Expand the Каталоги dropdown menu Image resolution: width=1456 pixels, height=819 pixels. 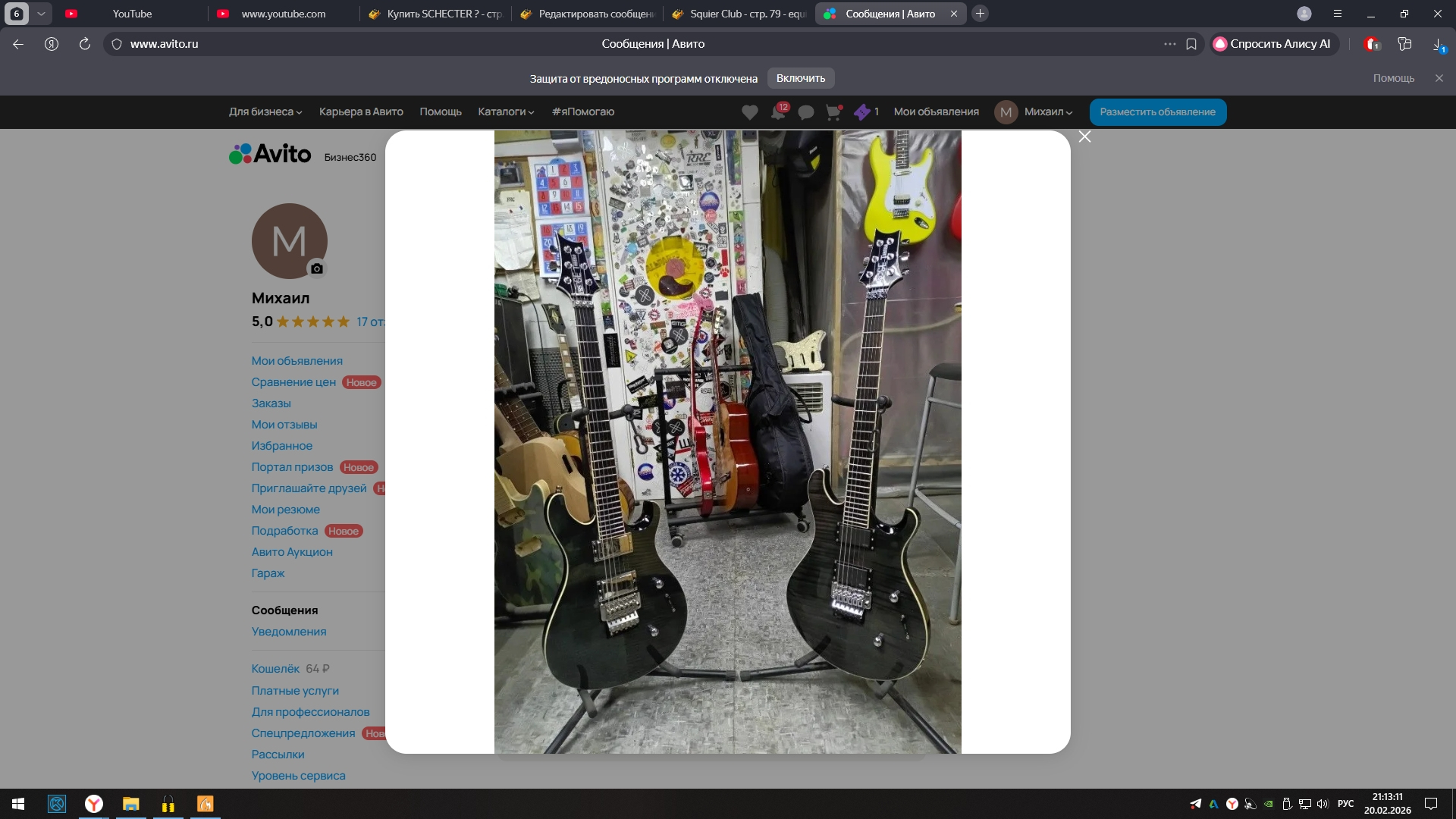506,111
